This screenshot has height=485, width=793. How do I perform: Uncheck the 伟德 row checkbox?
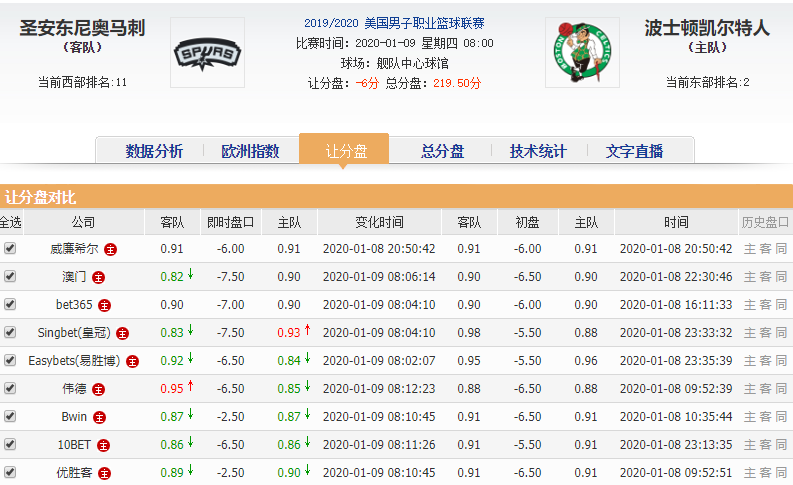pos(10,388)
